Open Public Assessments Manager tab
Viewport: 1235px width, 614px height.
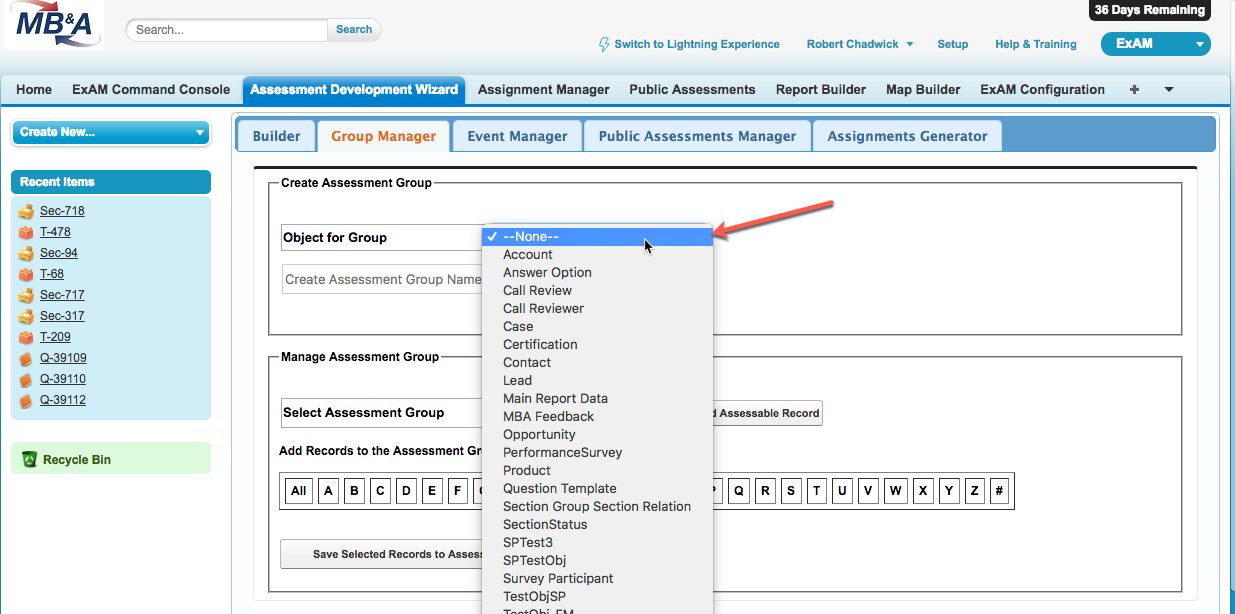697,136
